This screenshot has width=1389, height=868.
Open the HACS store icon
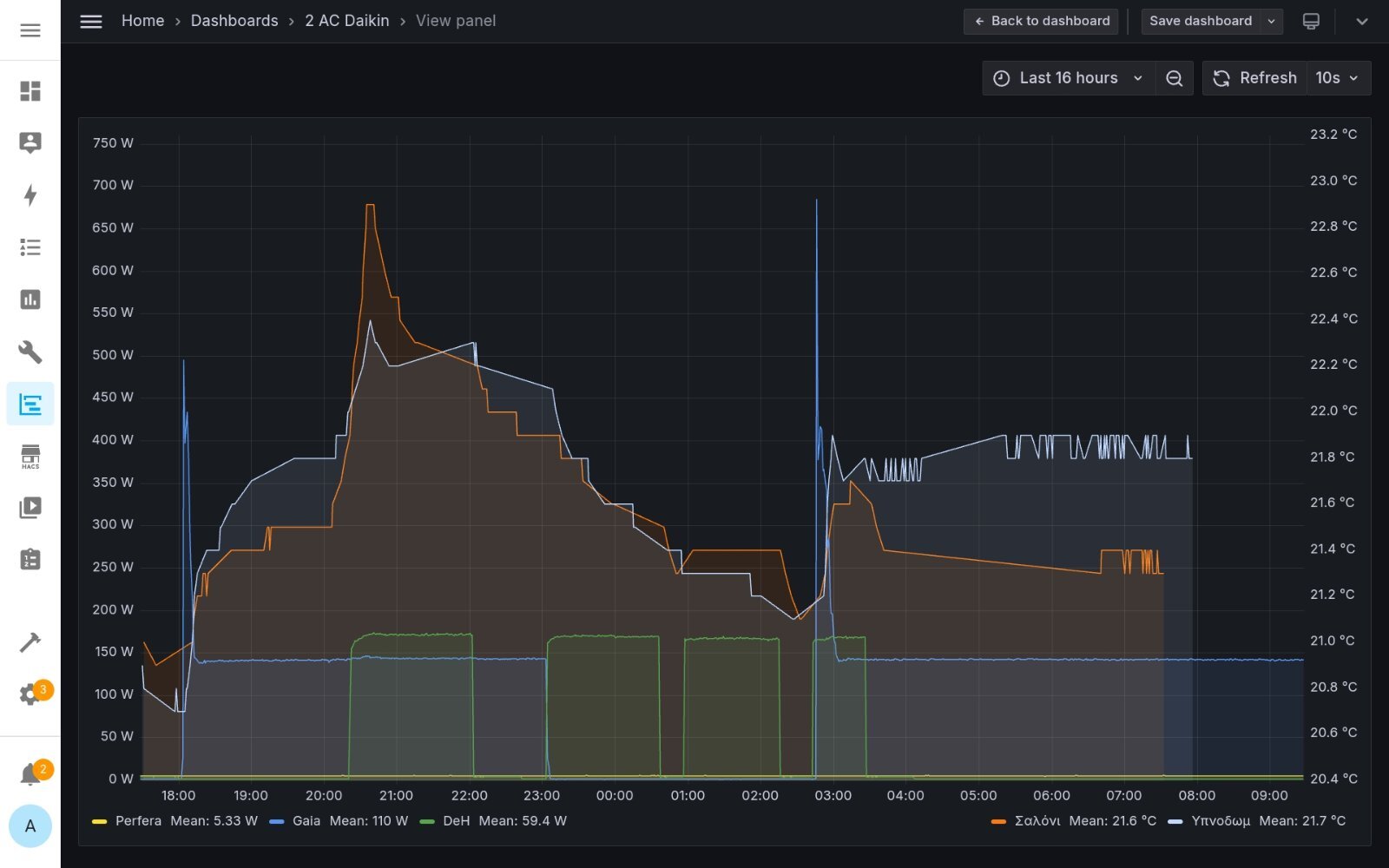(30, 456)
